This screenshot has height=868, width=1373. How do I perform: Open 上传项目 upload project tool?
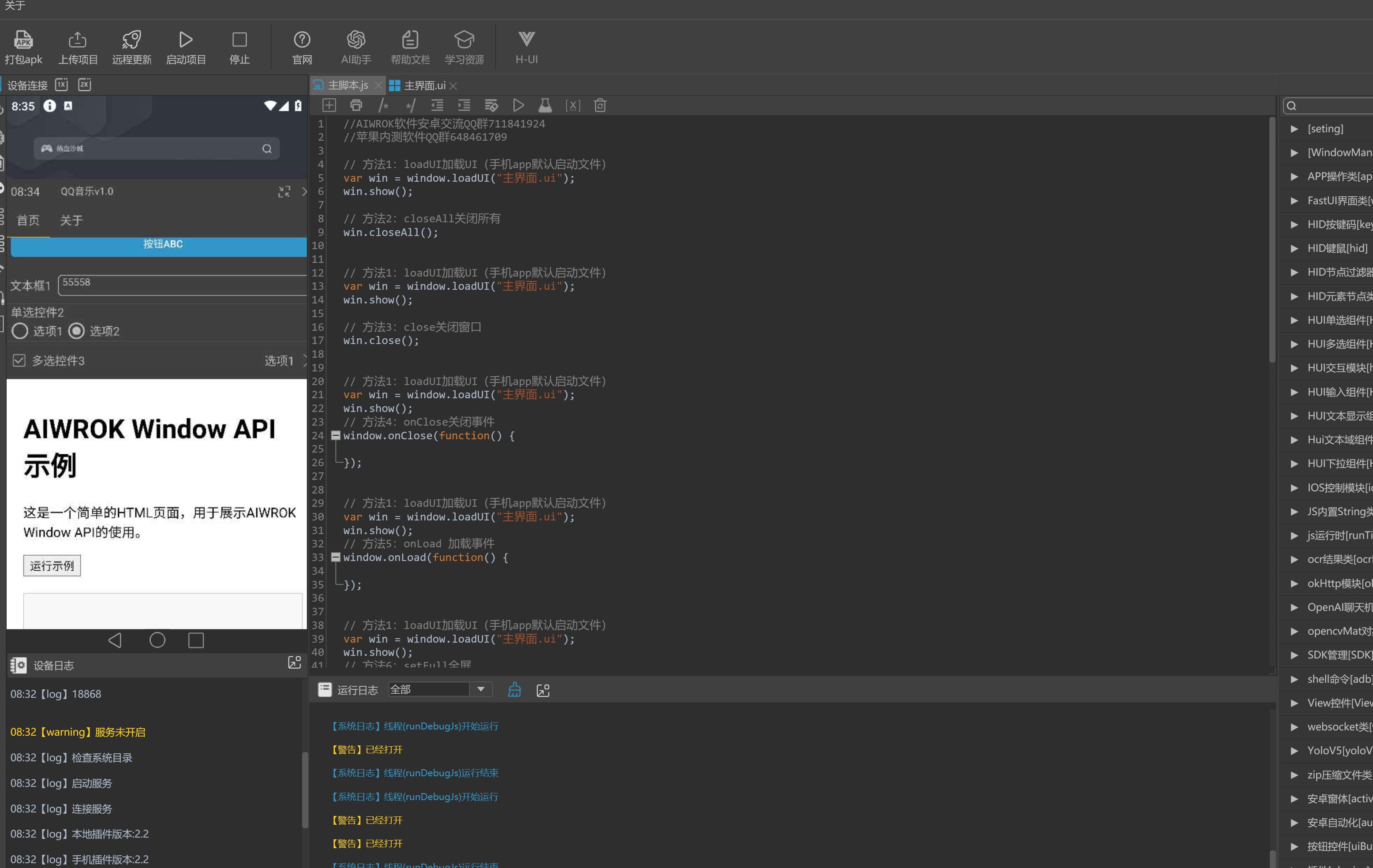coord(78,47)
